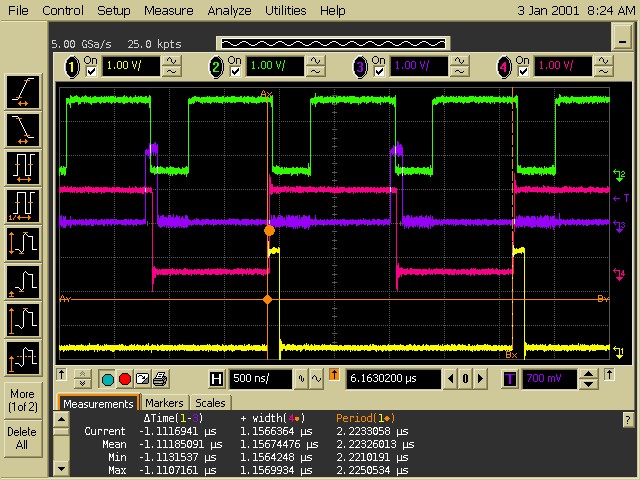Switch to the Markers tab
The width and height of the screenshot is (640, 480).
tap(165, 403)
